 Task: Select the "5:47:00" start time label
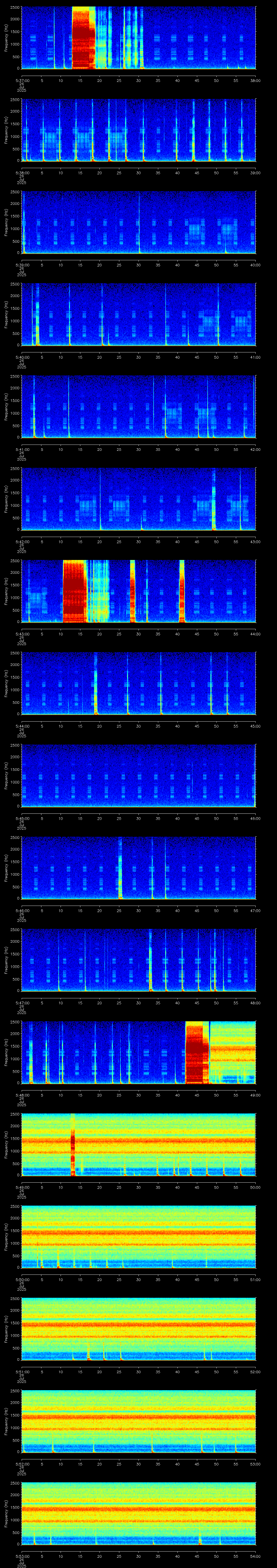coord(22,1003)
